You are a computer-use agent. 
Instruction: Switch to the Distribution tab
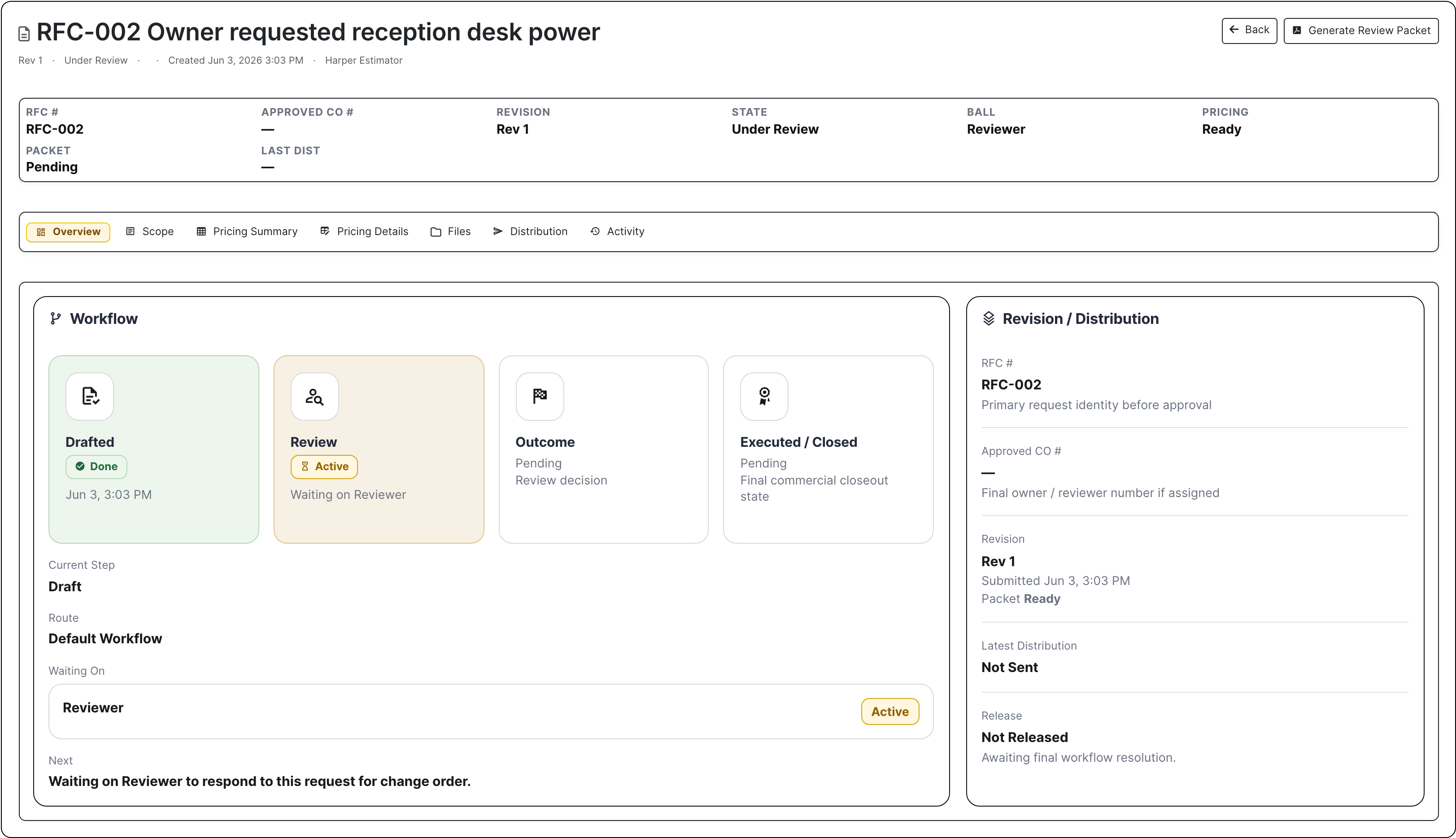click(x=530, y=231)
